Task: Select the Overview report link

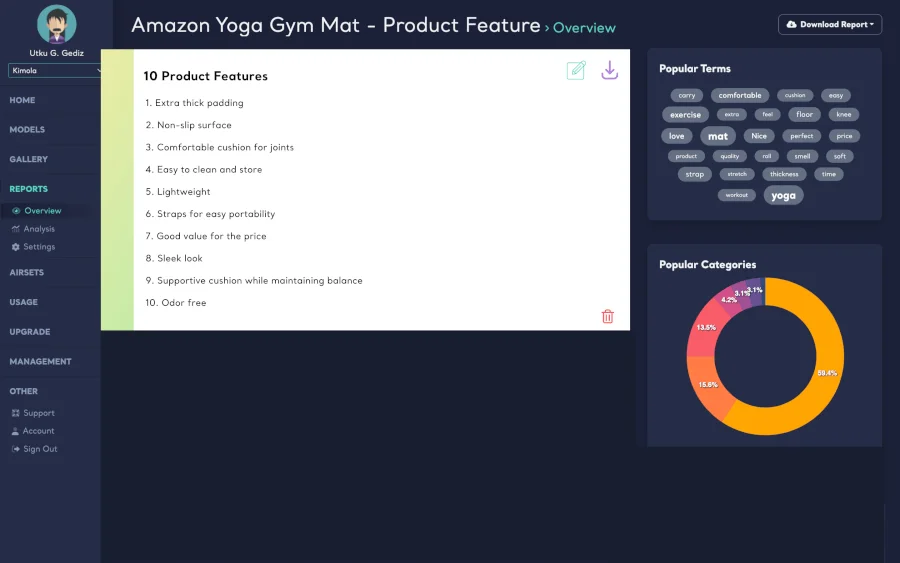Action: coord(37,211)
